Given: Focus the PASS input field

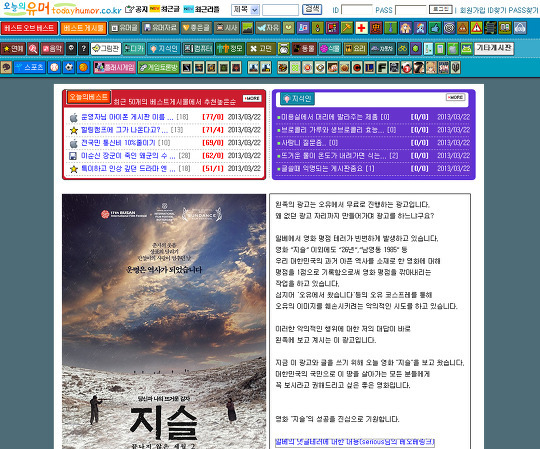Looking at the screenshot, I should point(411,10).
